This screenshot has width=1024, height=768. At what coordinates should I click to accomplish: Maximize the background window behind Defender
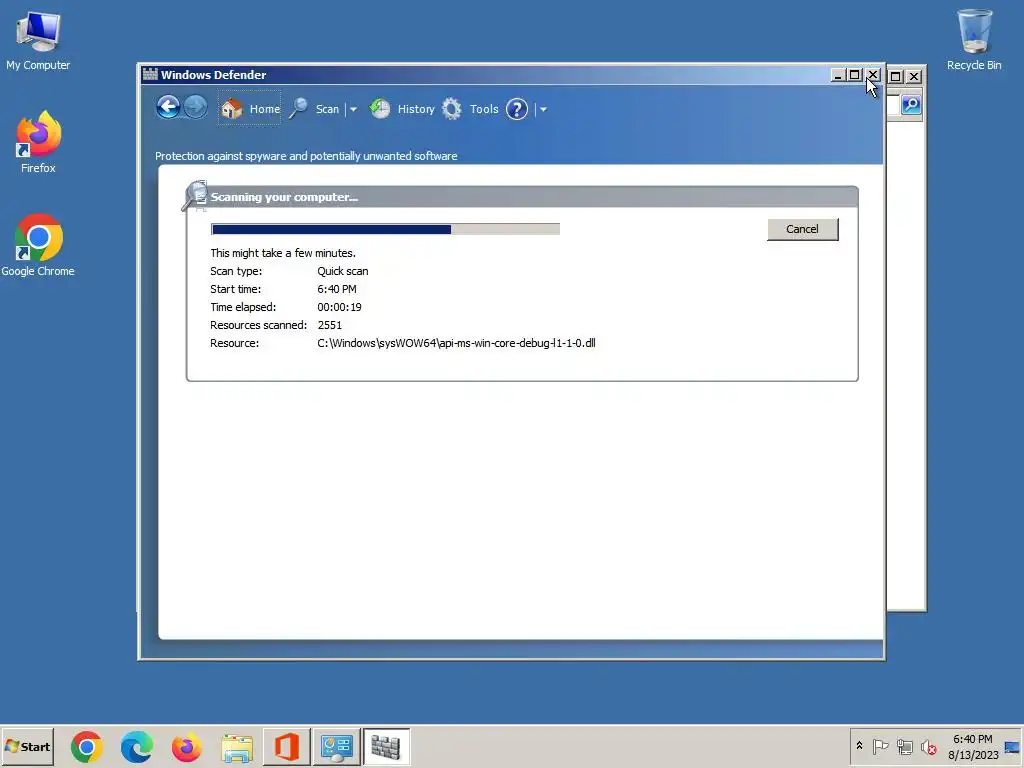[x=896, y=76]
